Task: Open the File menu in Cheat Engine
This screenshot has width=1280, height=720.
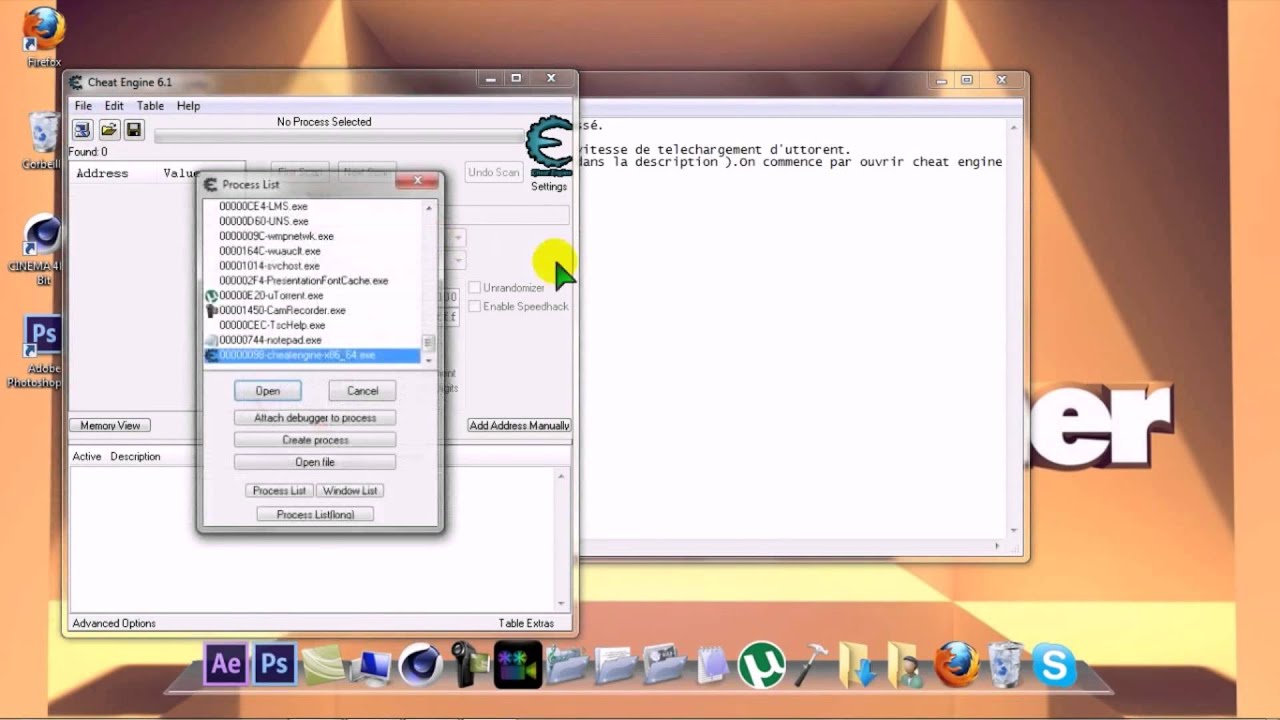Action: tap(83, 106)
